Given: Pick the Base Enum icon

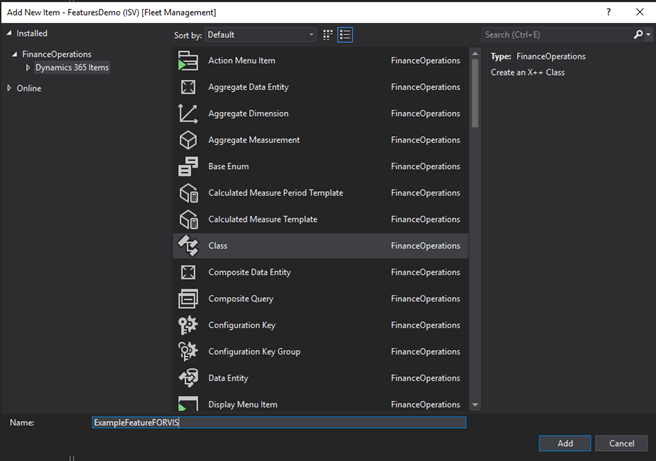Looking at the screenshot, I should click(187, 166).
